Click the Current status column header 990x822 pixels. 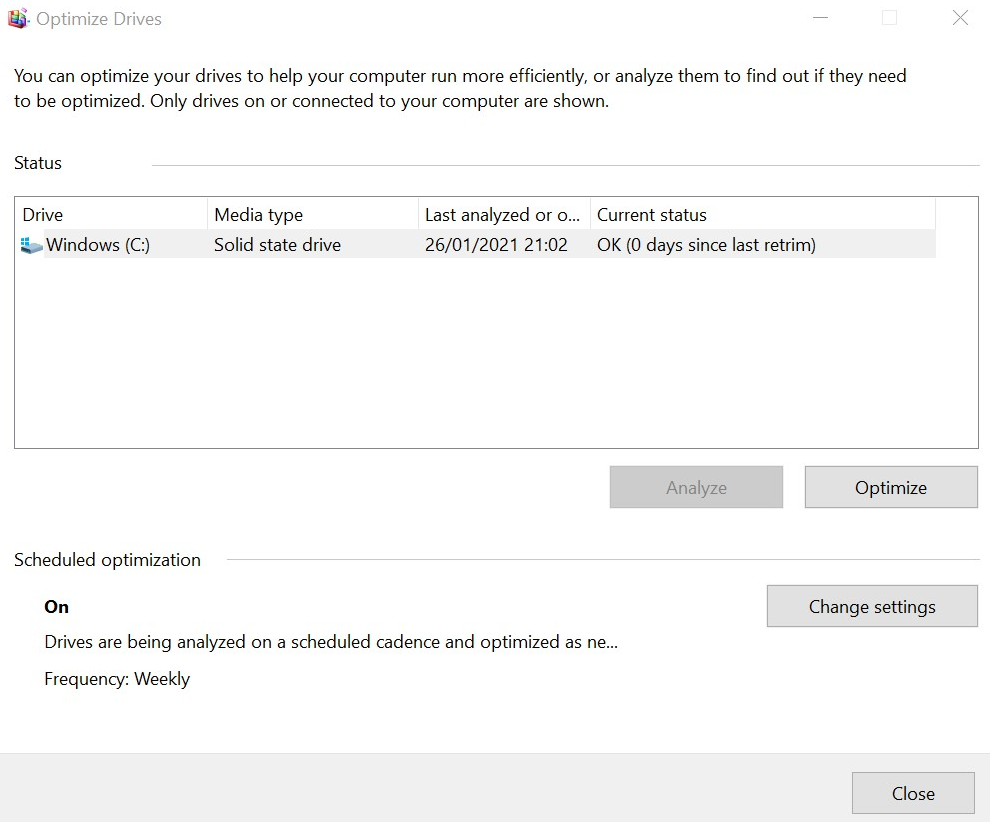point(760,215)
